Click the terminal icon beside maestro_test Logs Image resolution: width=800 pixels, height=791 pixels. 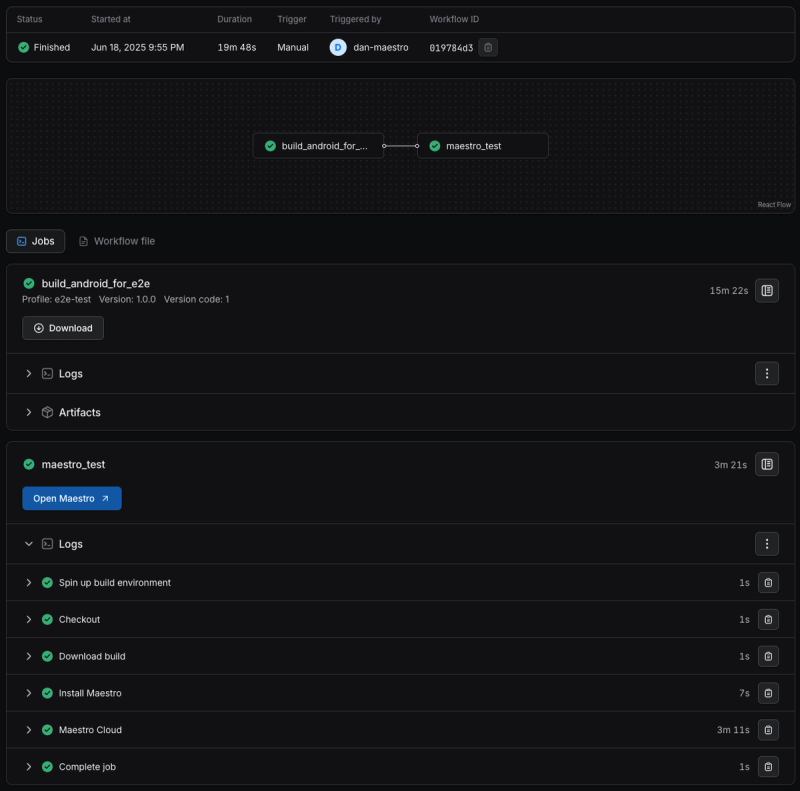(x=47, y=544)
